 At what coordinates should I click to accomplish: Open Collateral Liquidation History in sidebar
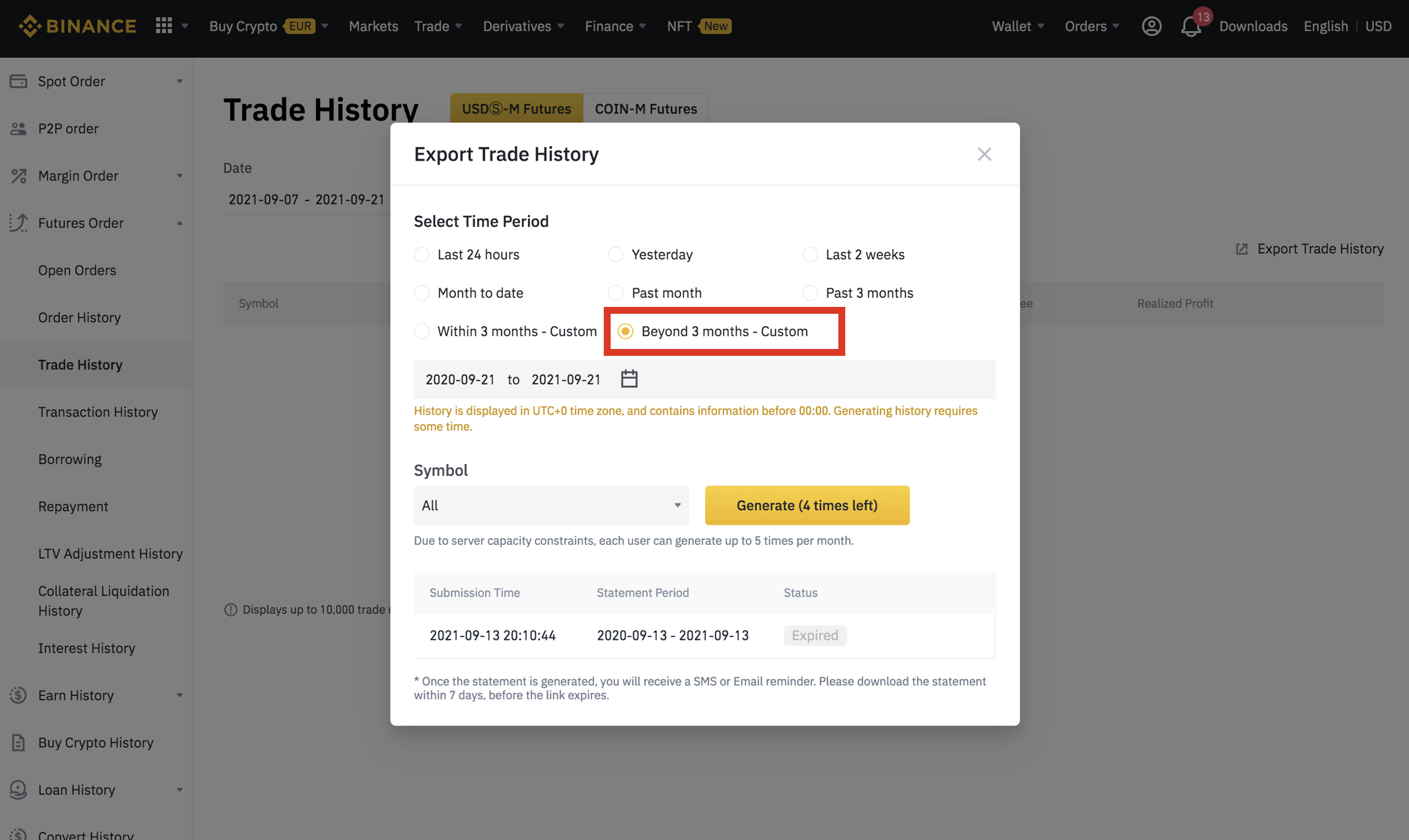pyautogui.click(x=104, y=601)
